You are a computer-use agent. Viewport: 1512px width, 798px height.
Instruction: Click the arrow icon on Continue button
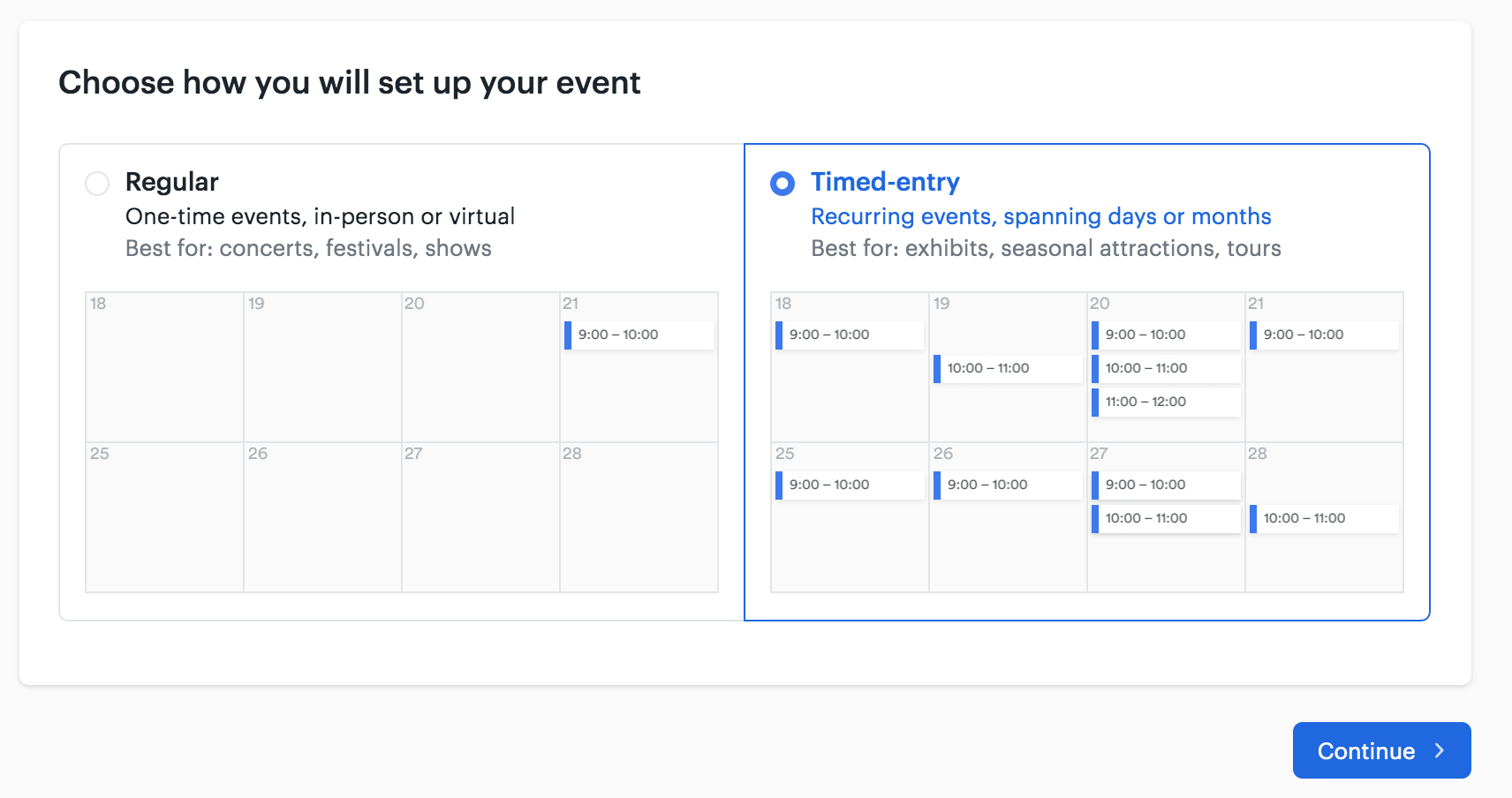(1440, 750)
